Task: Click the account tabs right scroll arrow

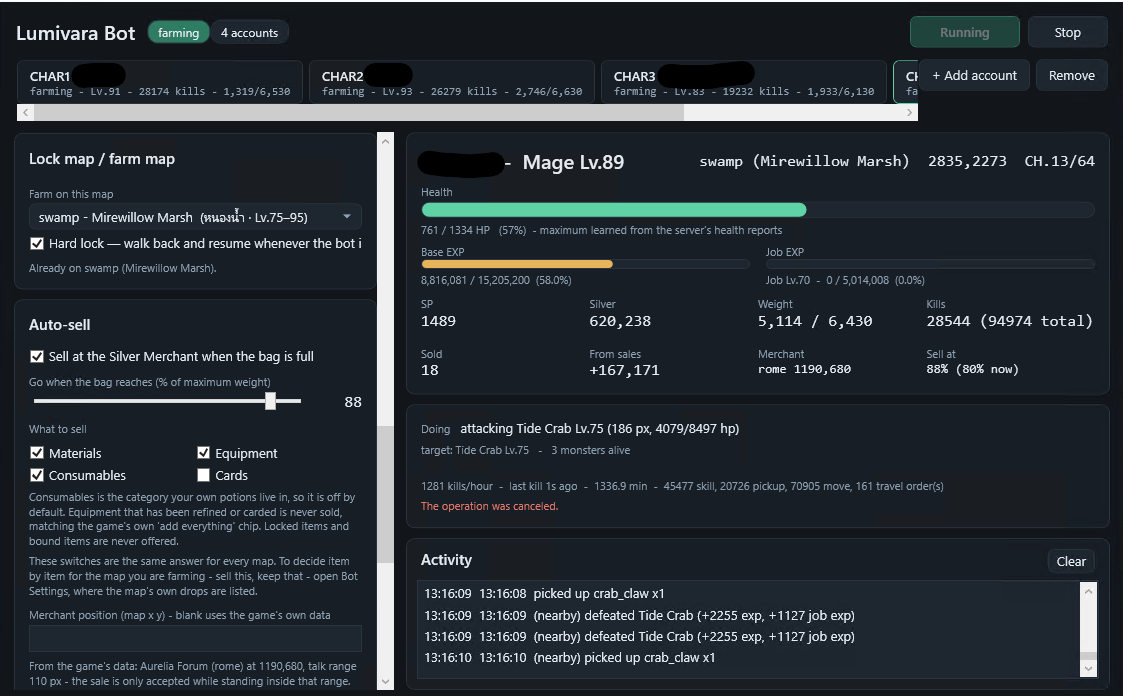Action: tap(910, 112)
